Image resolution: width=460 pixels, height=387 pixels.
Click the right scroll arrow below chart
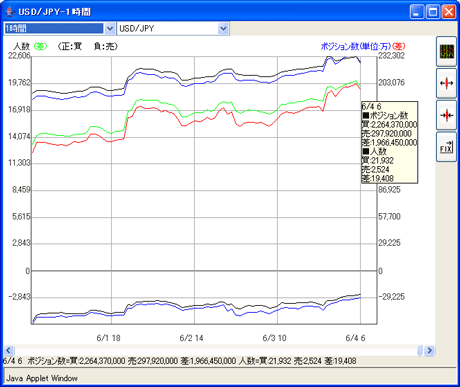click(x=430, y=350)
